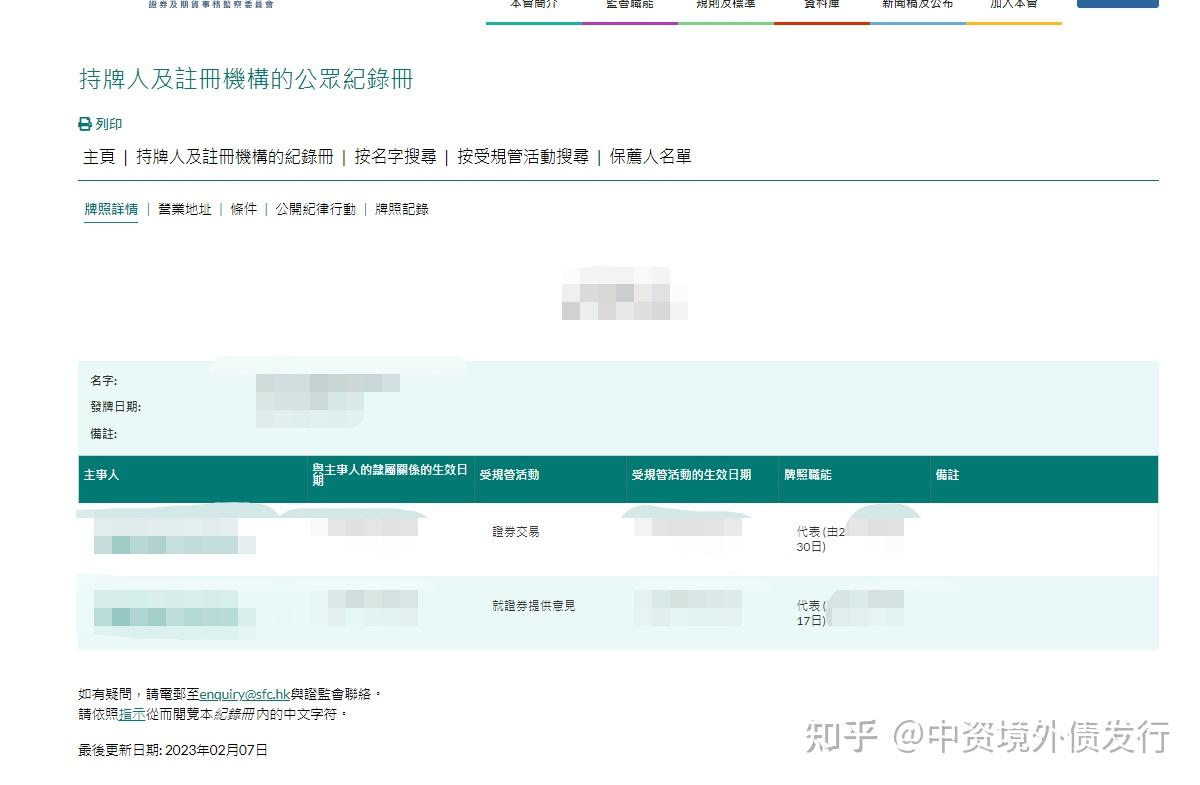Open the 加入本會 navigation menu

[x=1013, y=4]
